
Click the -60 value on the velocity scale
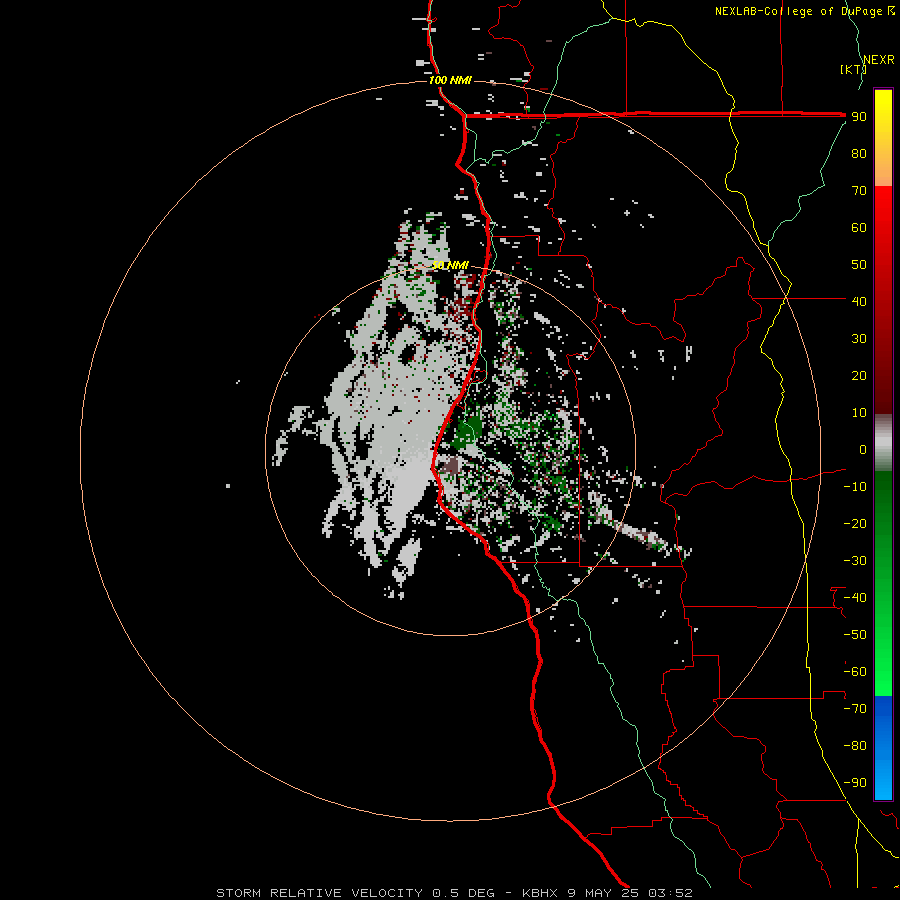click(855, 672)
